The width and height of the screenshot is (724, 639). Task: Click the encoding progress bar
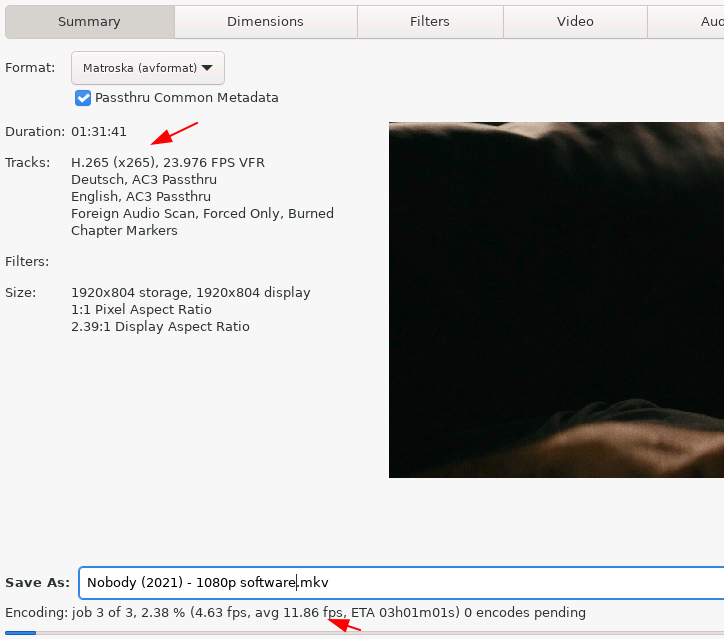[x=364, y=633]
